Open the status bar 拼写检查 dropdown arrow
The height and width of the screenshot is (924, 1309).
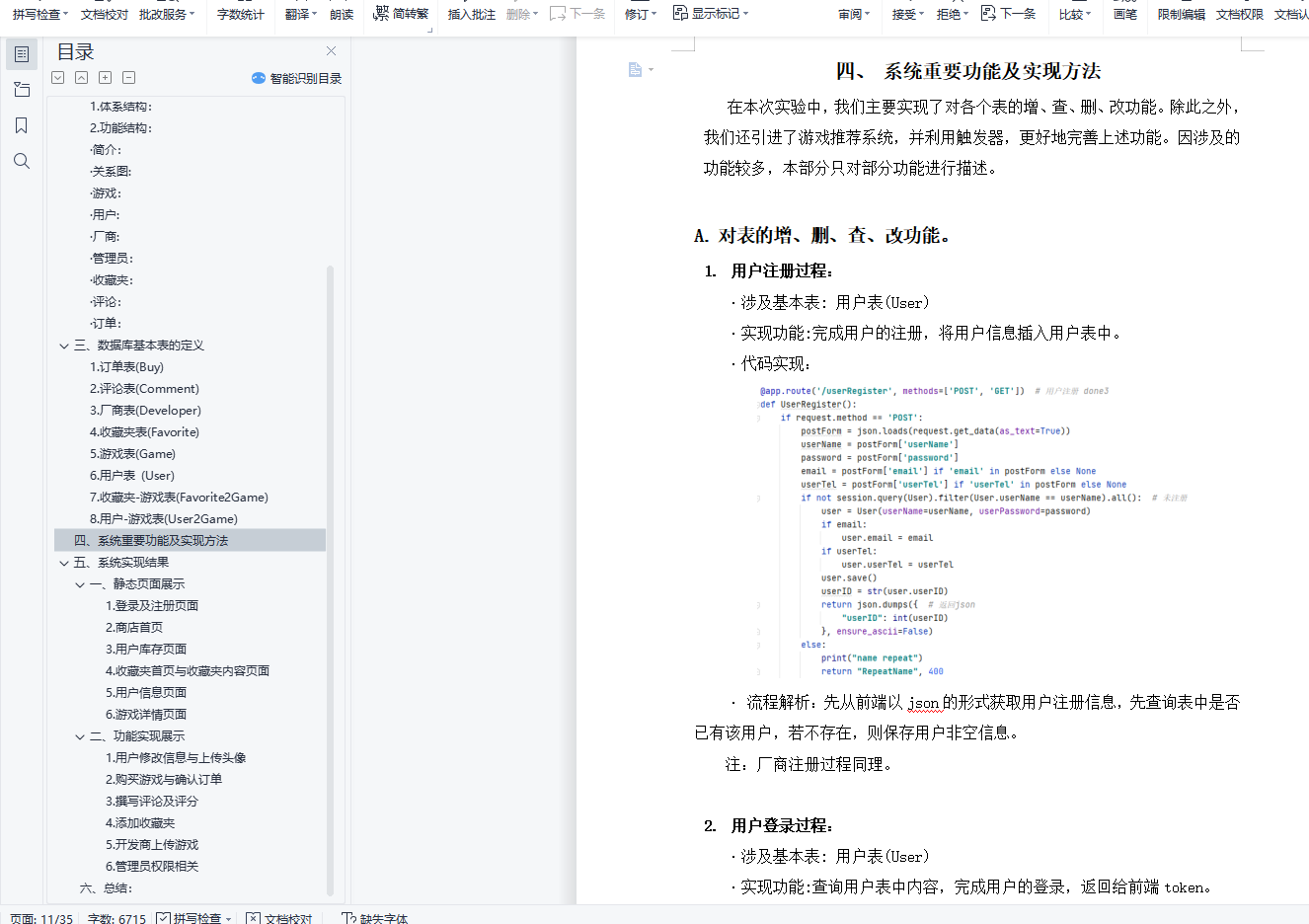(229, 919)
